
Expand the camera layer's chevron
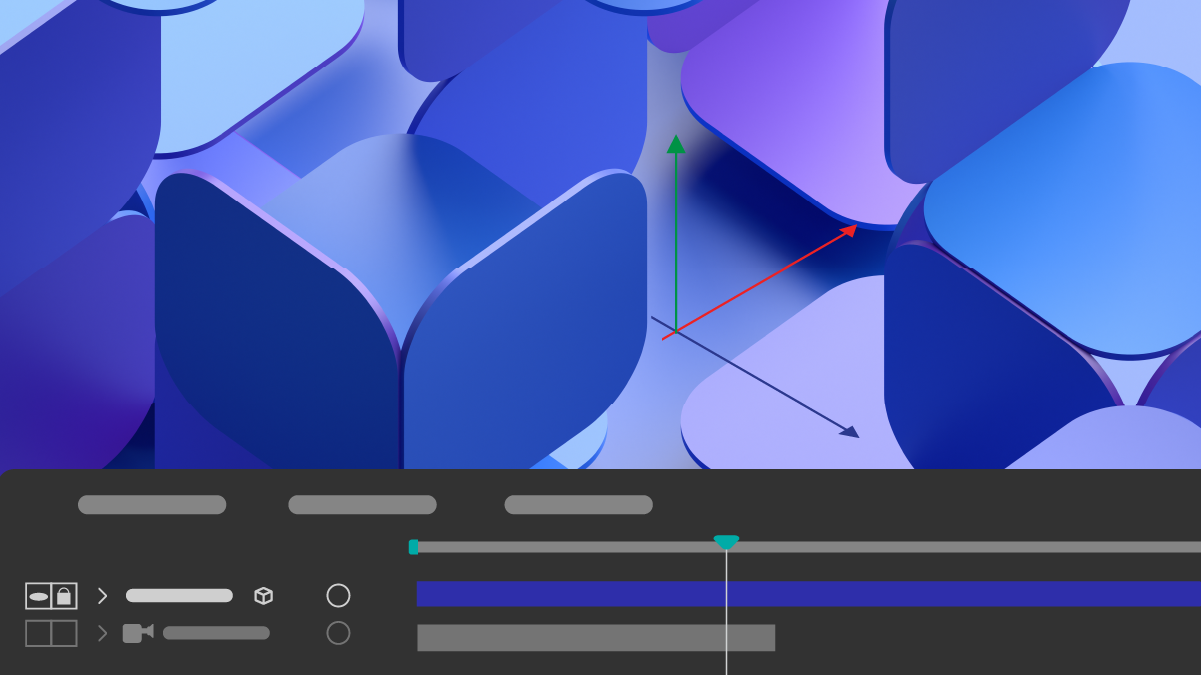[101, 632]
